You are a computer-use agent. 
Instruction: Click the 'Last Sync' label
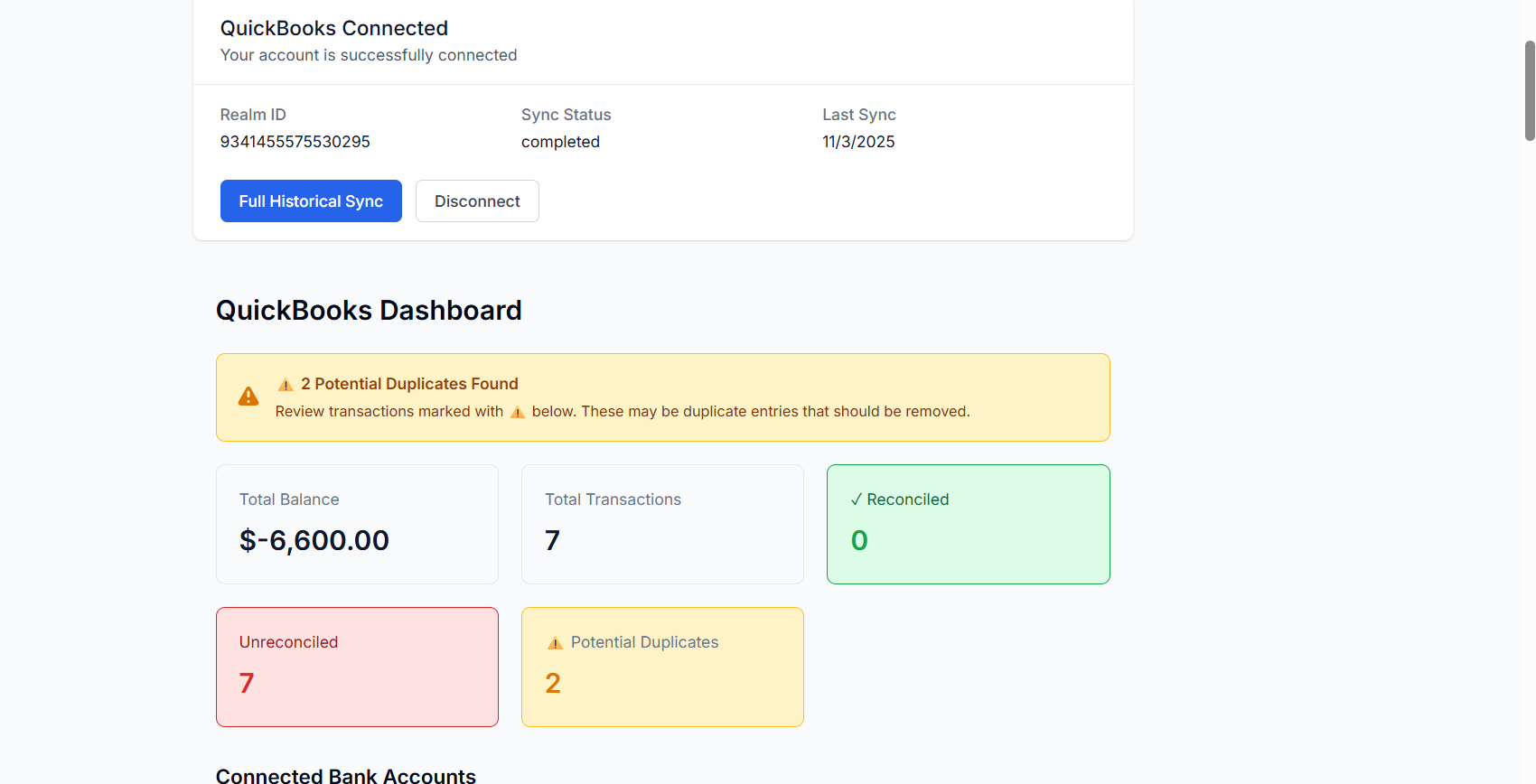[859, 115]
